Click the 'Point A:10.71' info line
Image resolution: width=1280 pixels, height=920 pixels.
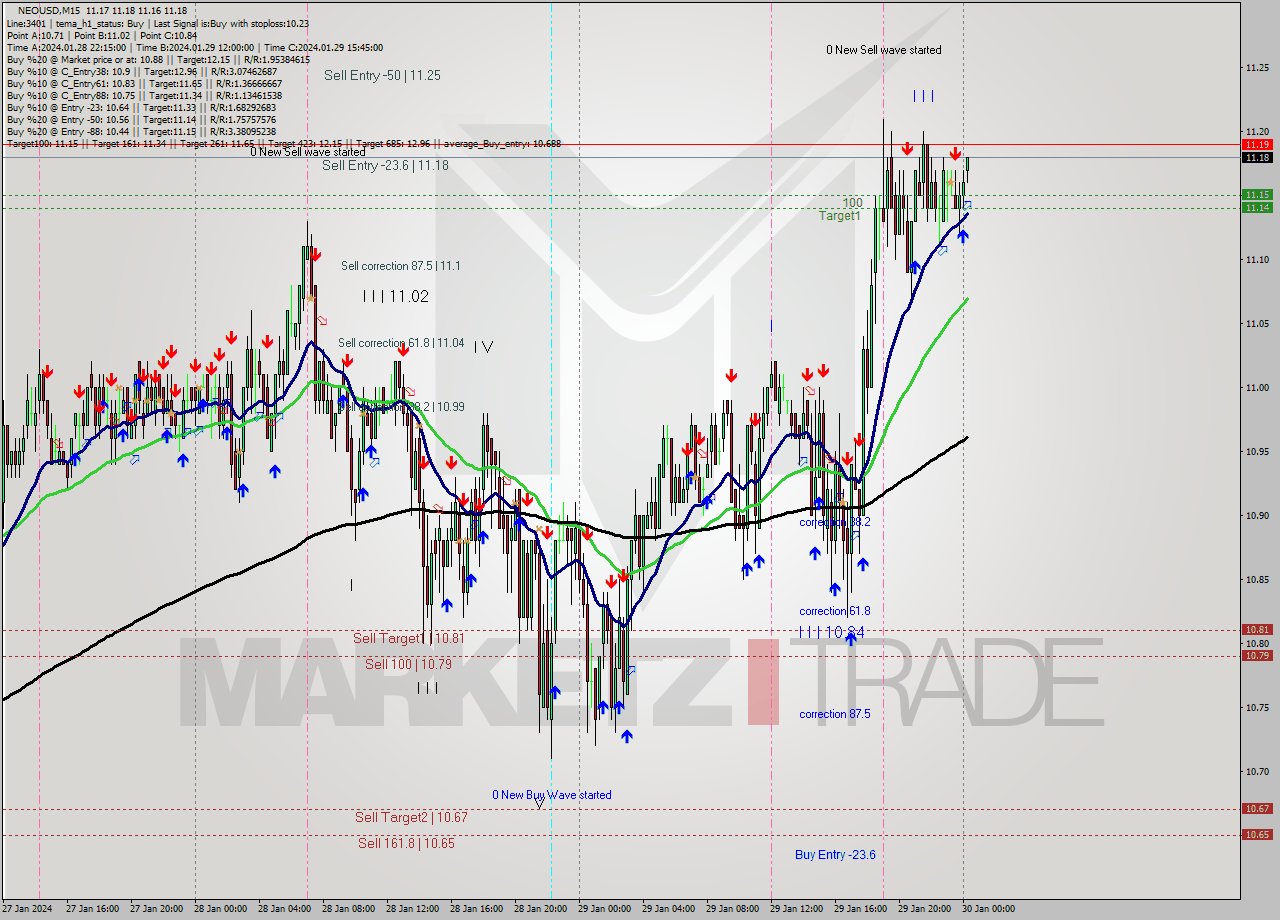pyautogui.click(x=35, y=35)
